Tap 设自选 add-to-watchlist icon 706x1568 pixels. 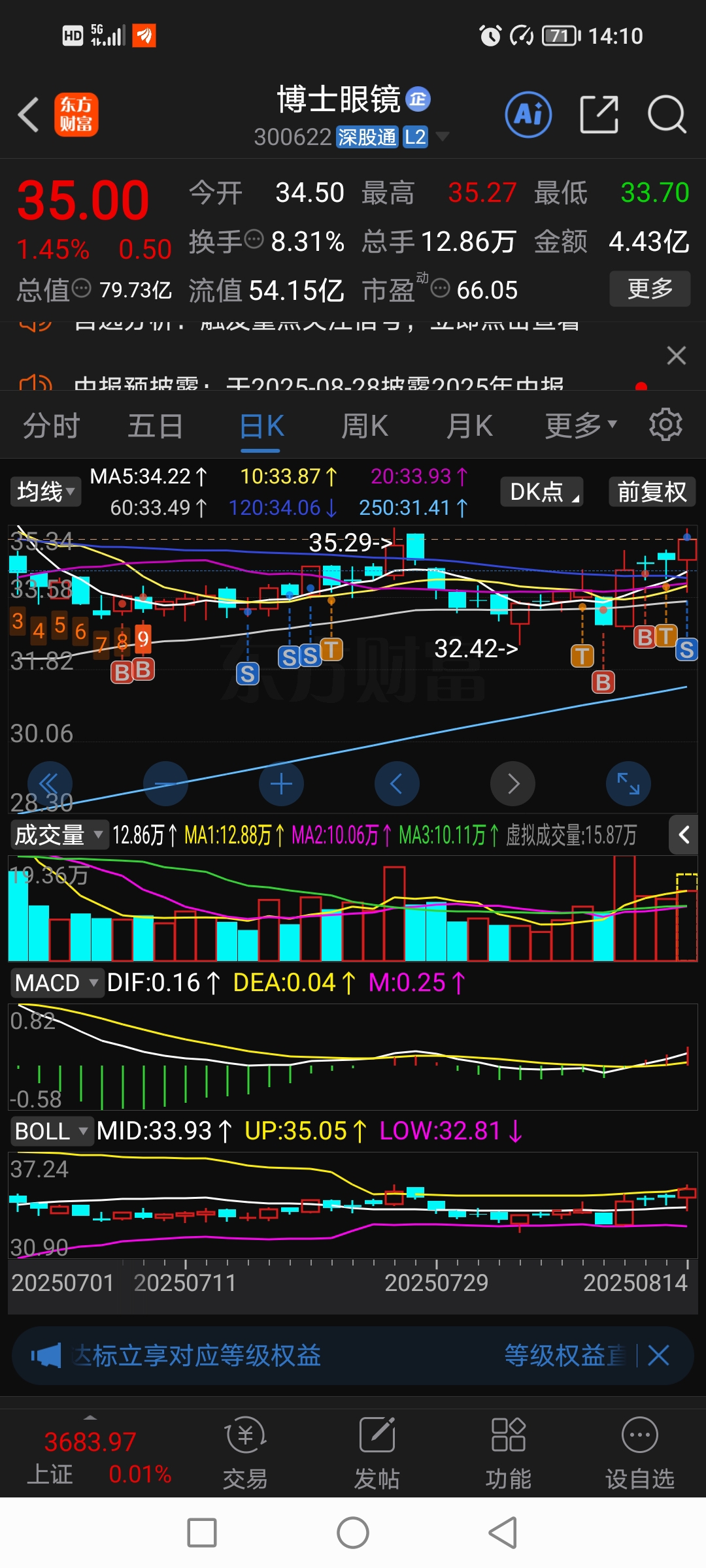(x=640, y=1453)
